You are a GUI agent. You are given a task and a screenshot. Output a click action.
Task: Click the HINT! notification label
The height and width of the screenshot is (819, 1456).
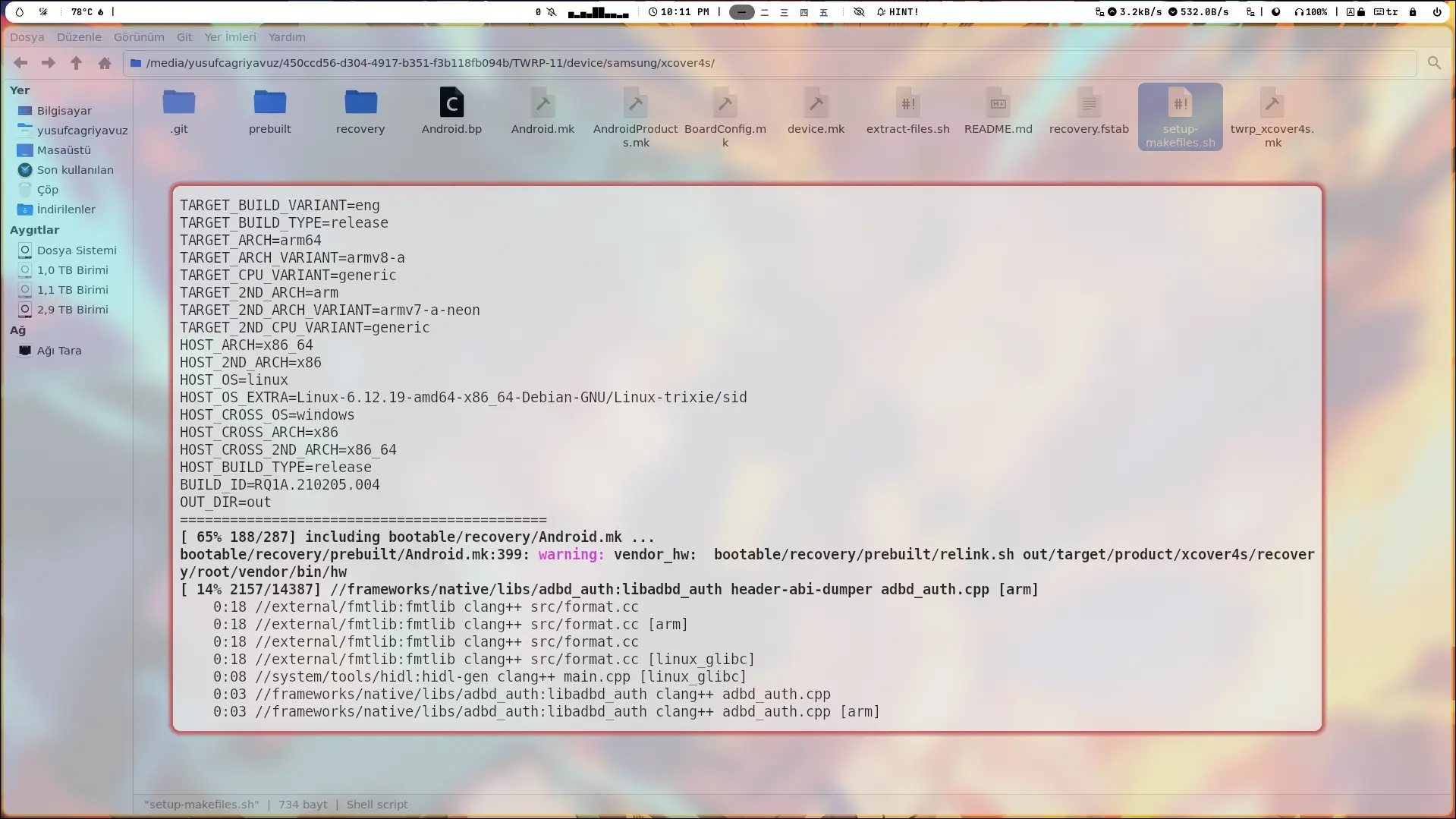[898, 12]
